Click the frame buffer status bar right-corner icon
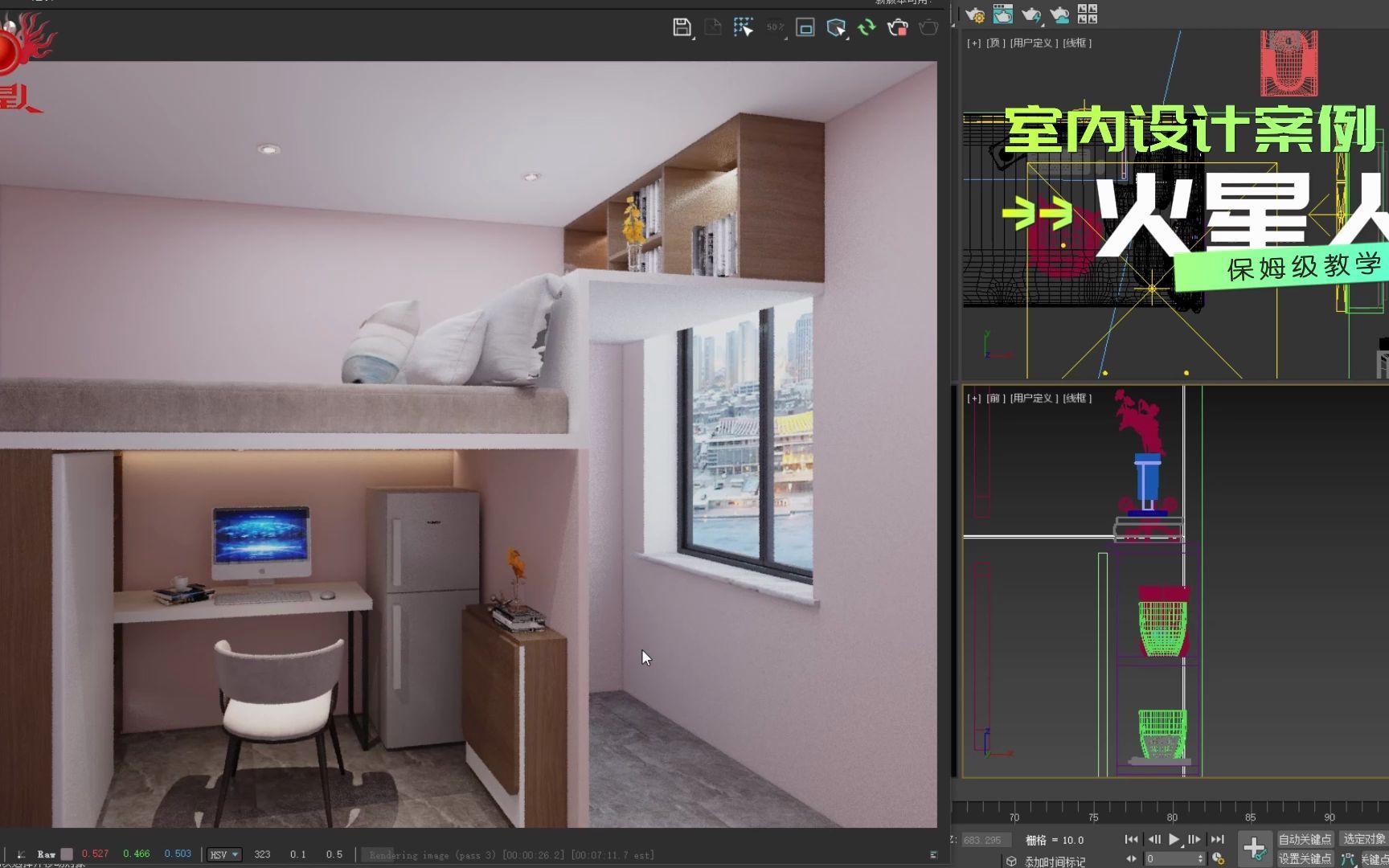Screen dimensions: 1389x868 tap(933, 855)
